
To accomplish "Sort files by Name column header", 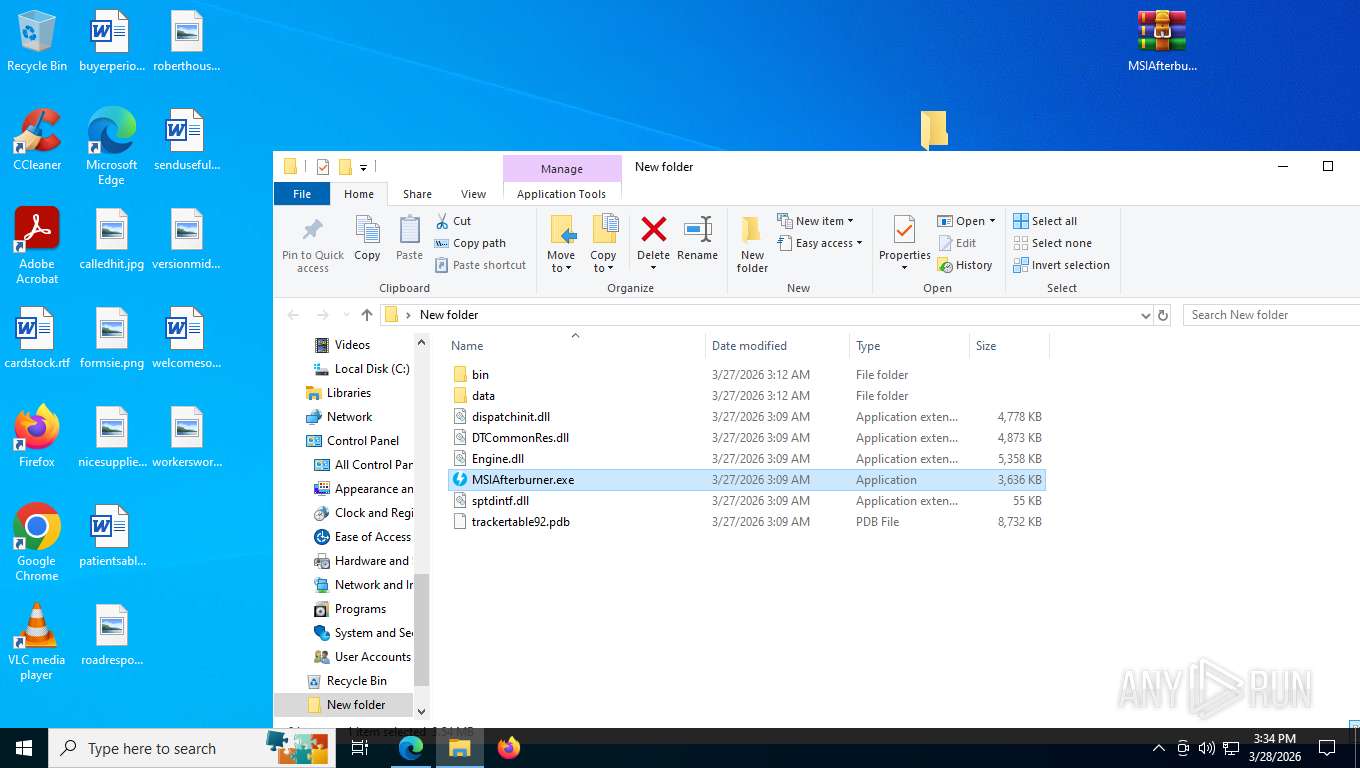I will (574, 345).
